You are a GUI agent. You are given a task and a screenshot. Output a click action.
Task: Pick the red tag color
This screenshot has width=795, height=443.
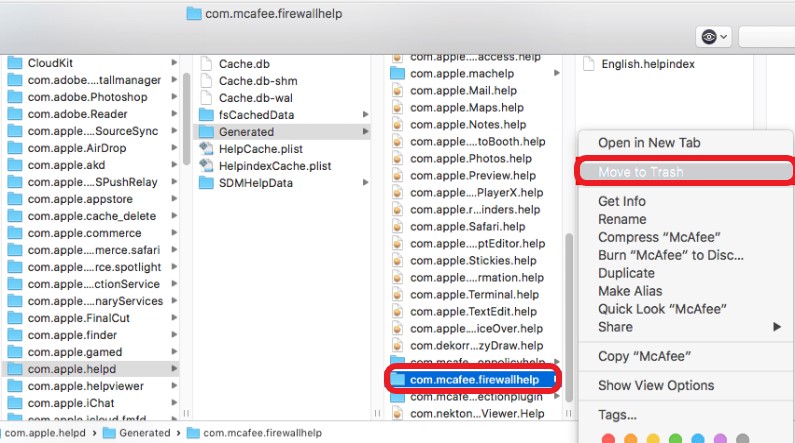pos(608,439)
